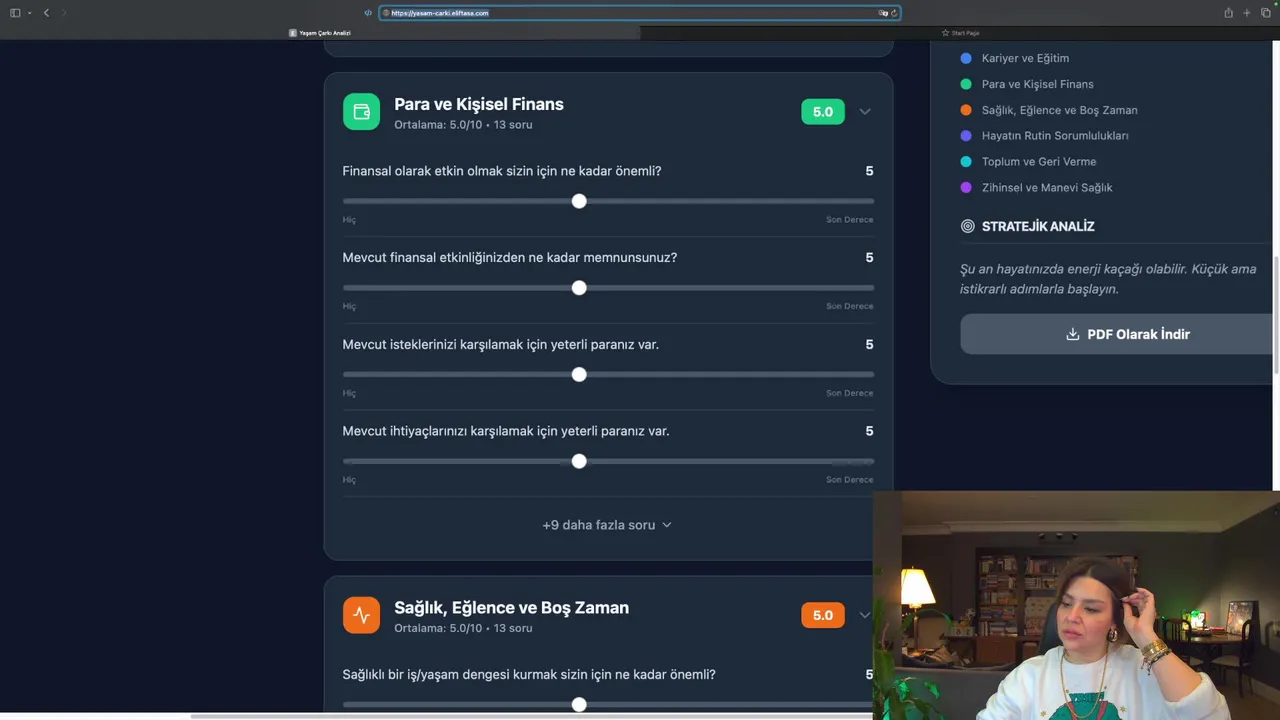
Task: Click the site settings icon in the address bar
Action: [x=386, y=13]
